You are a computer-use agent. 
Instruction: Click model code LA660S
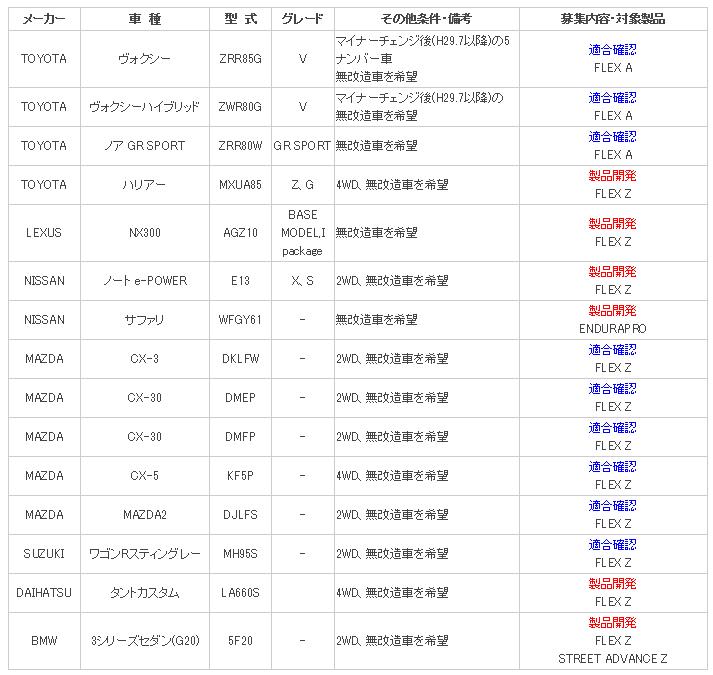[240, 593]
